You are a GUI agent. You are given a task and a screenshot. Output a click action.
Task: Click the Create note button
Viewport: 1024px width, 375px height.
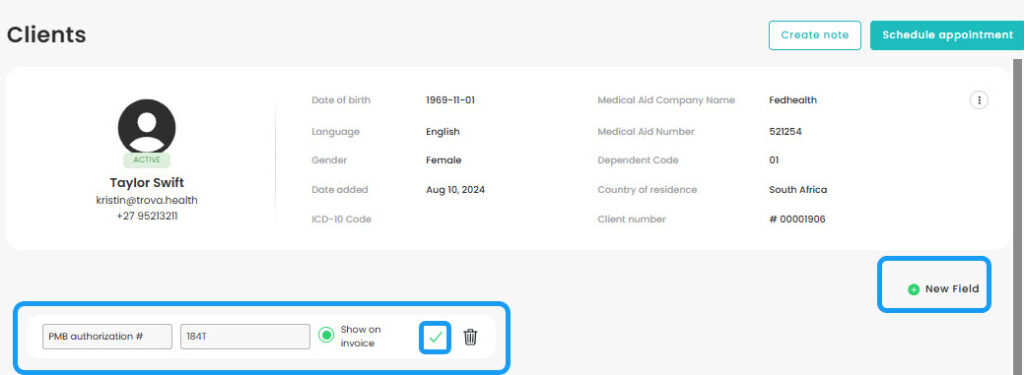[814, 35]
